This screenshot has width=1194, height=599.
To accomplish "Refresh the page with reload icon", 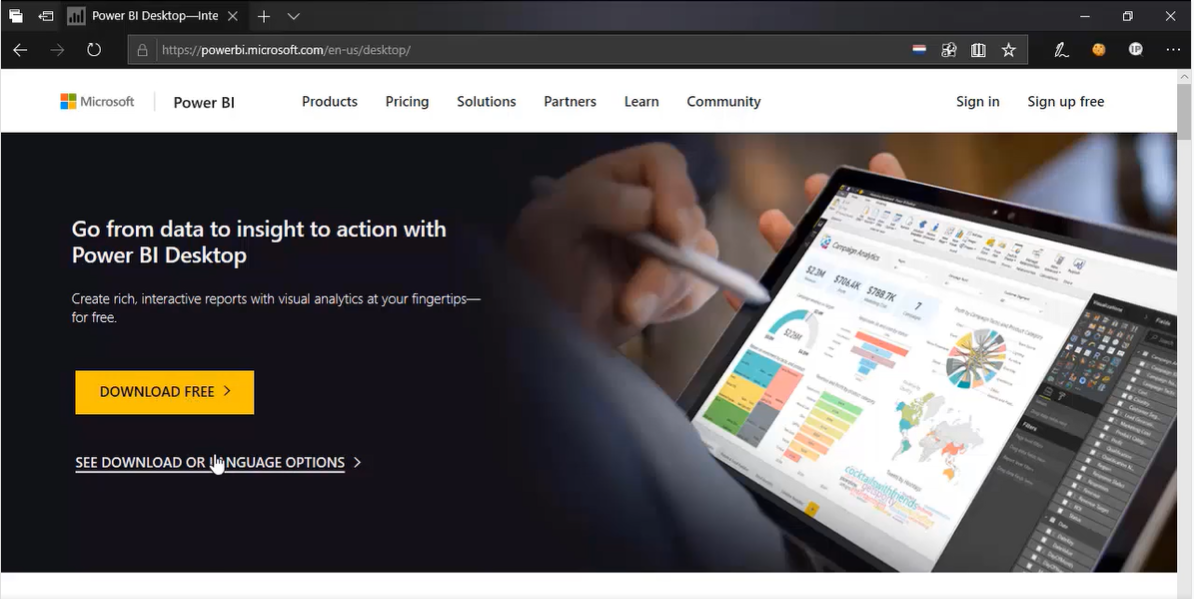I will click(94, 49).
